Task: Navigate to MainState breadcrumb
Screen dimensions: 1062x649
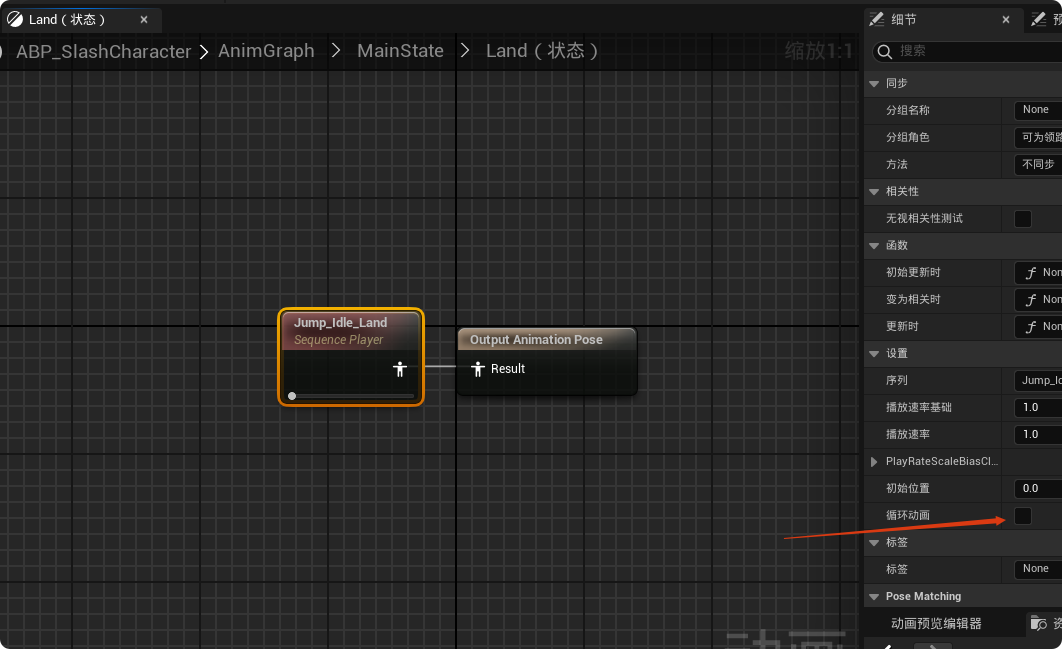Action: pyautogui.click(x=400, y=51)
